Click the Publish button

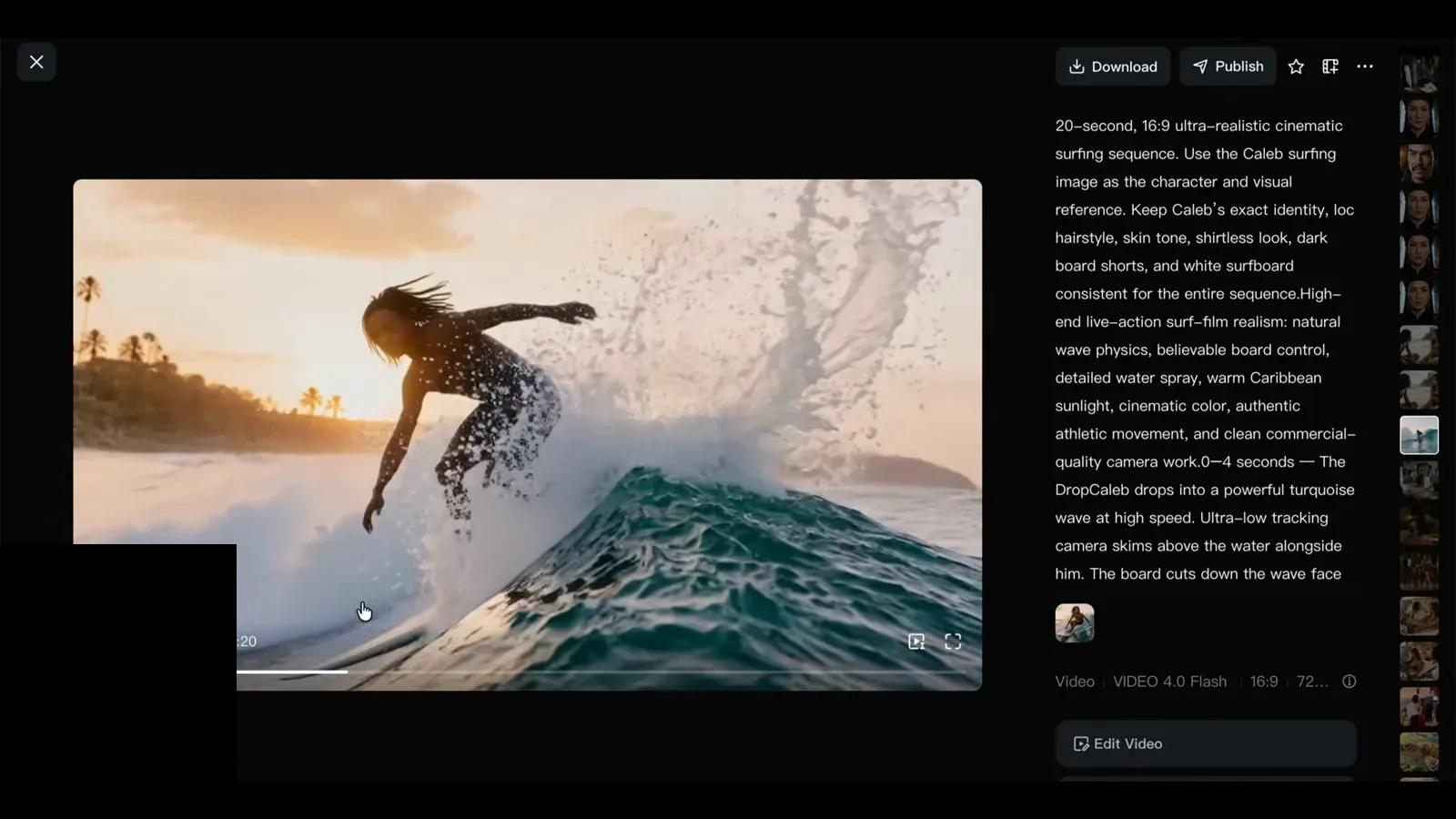[x=1228, y=66]
